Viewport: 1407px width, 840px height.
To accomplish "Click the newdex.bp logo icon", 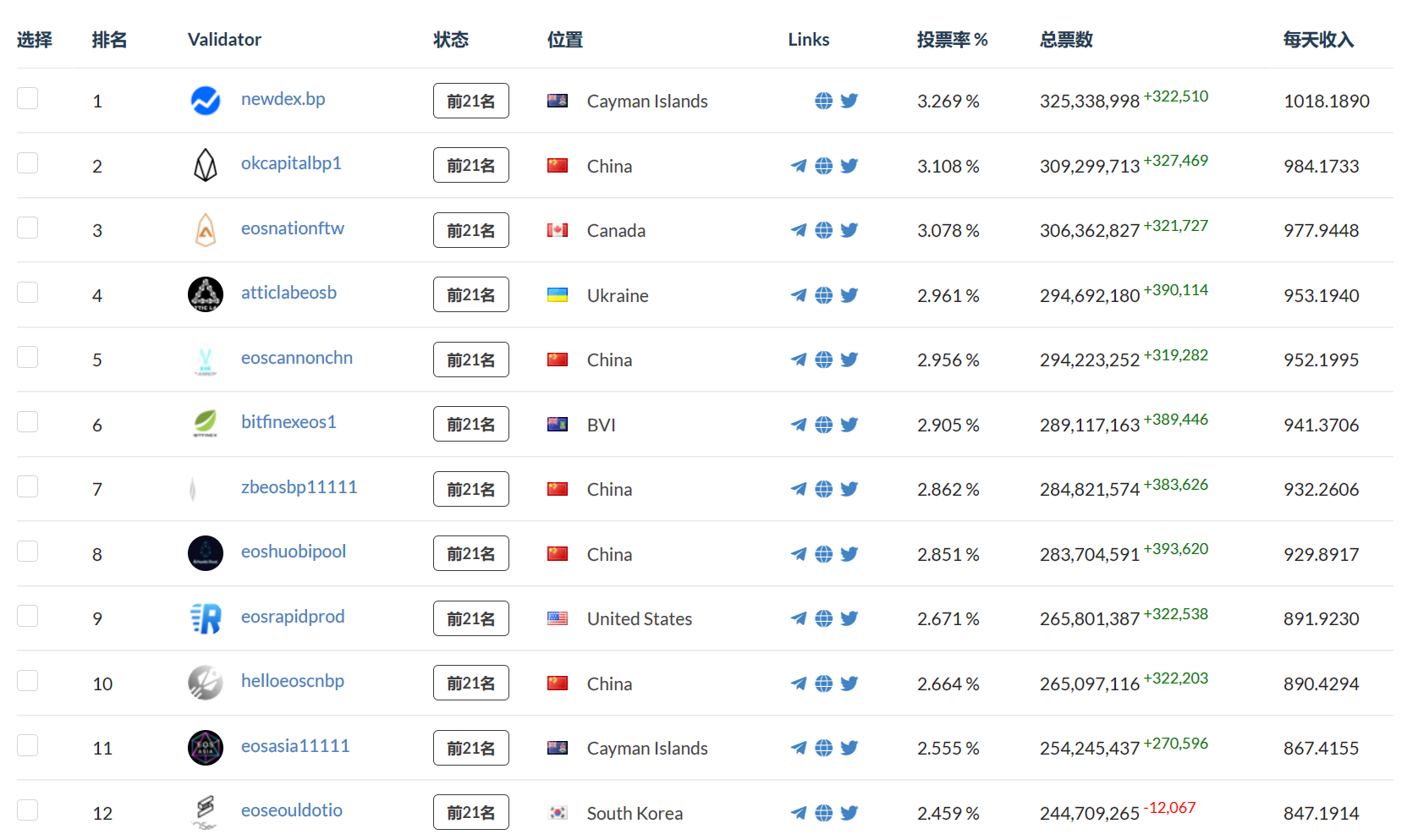I will pos(206,101).
